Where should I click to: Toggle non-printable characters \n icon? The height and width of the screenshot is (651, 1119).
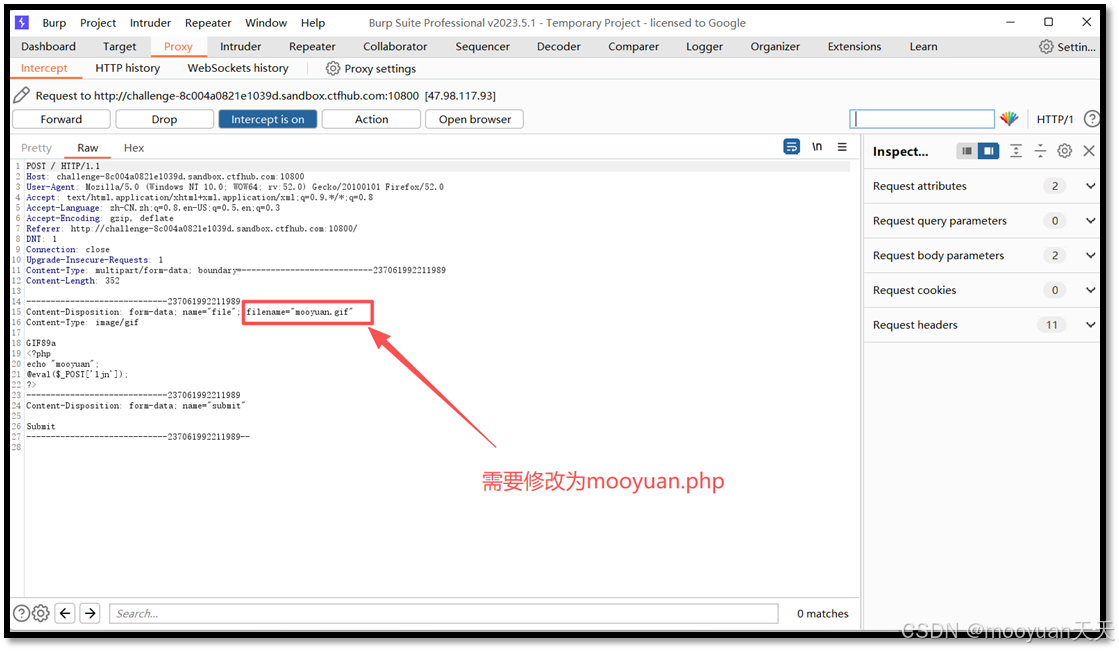pyautogui.click(x=817, y=146)
